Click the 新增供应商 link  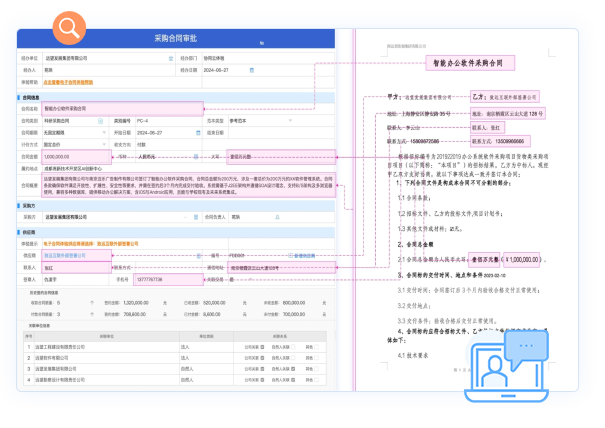307,256
